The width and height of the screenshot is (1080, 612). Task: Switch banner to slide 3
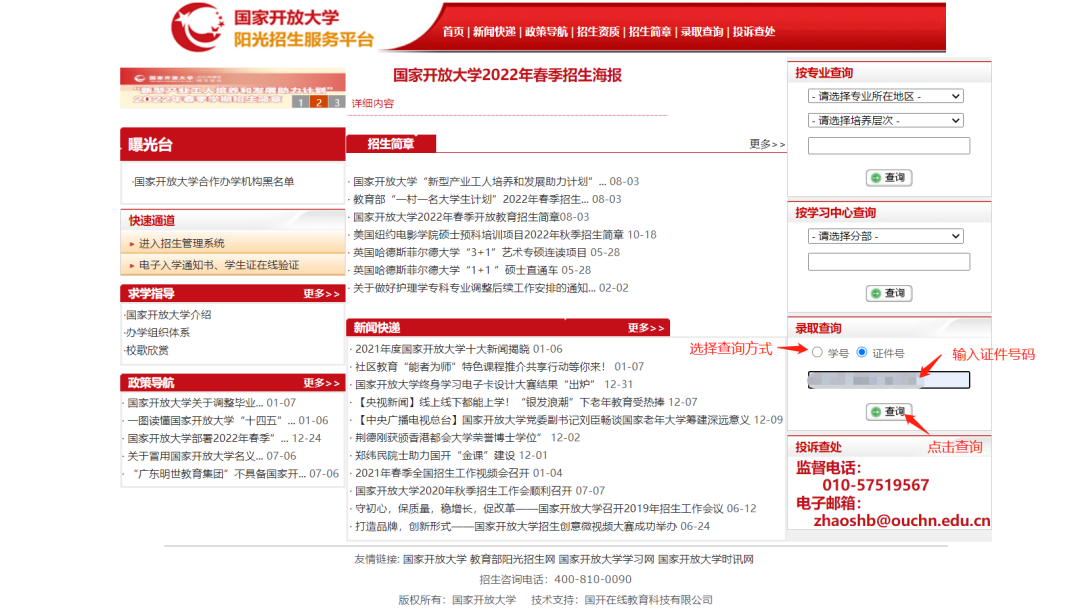click(337, 102)
